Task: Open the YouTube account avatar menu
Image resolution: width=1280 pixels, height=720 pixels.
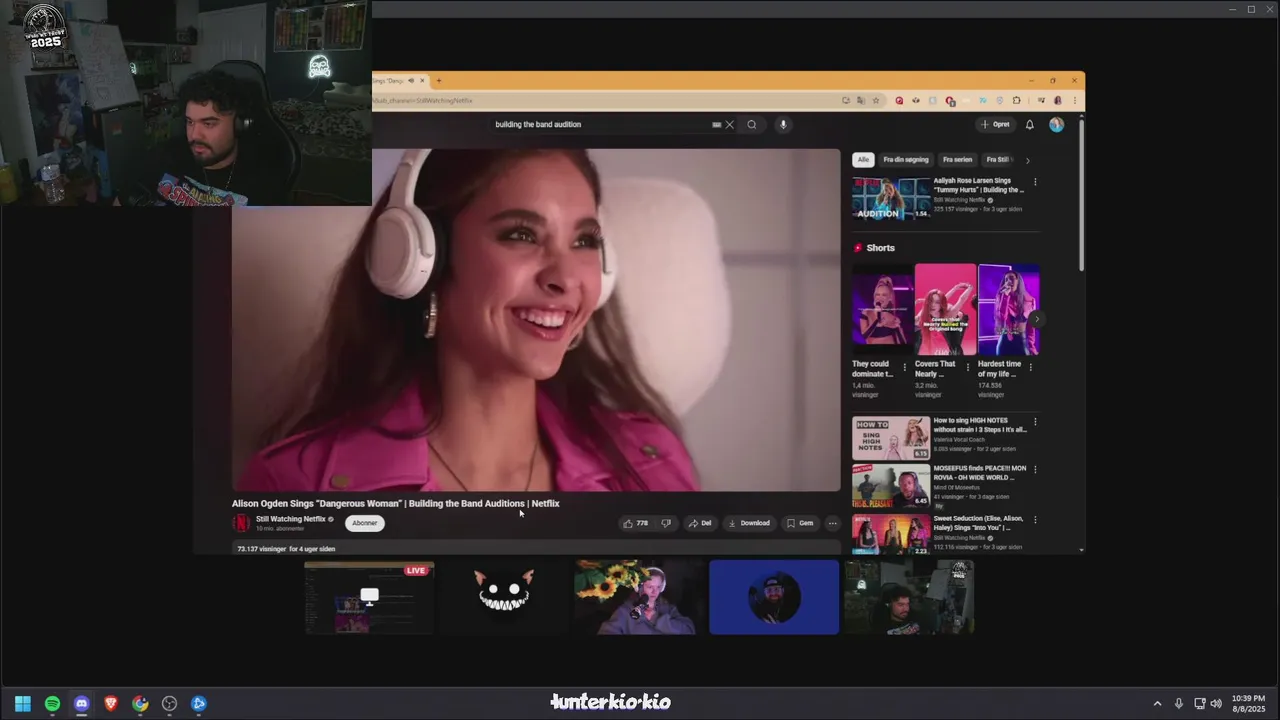Action: pos(1056,125)
